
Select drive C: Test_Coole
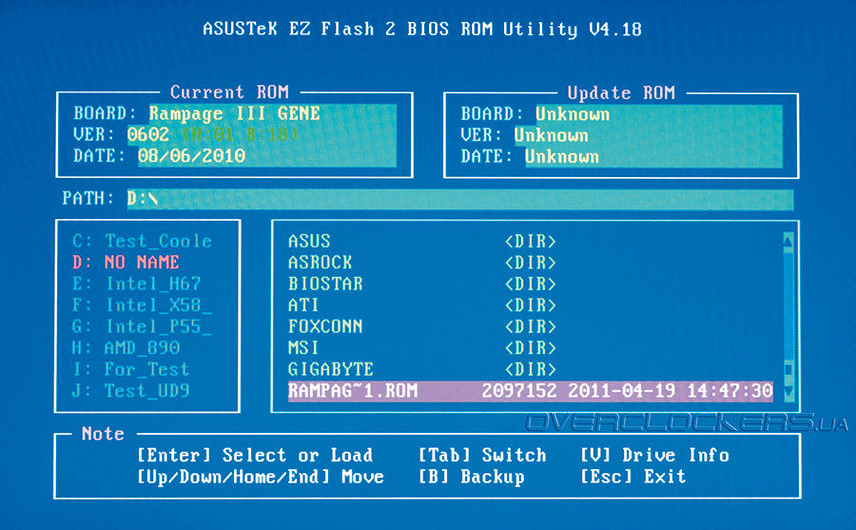pyautogui.click(x=142, y=241)
